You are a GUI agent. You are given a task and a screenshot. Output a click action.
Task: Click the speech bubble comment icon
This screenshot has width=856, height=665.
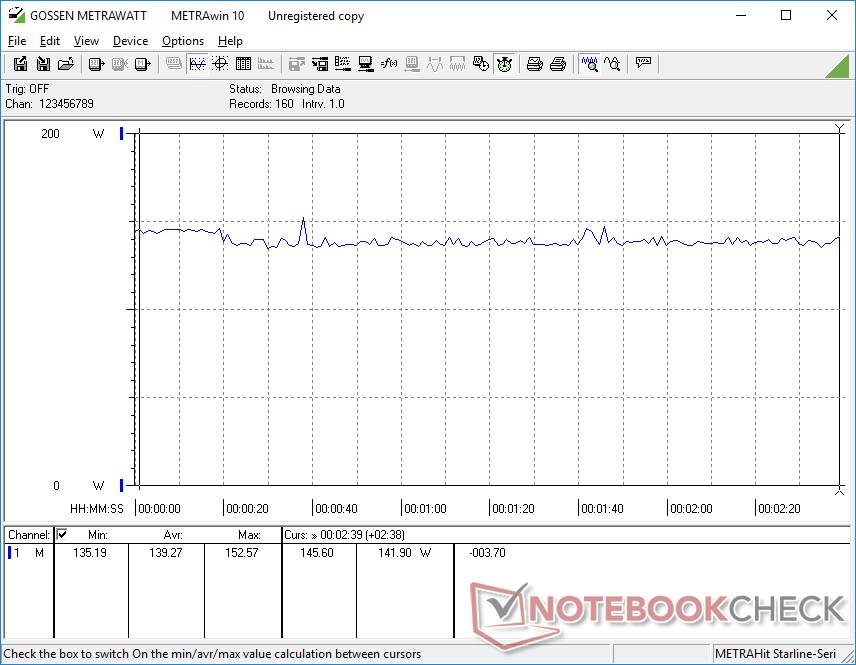[643, 63]
